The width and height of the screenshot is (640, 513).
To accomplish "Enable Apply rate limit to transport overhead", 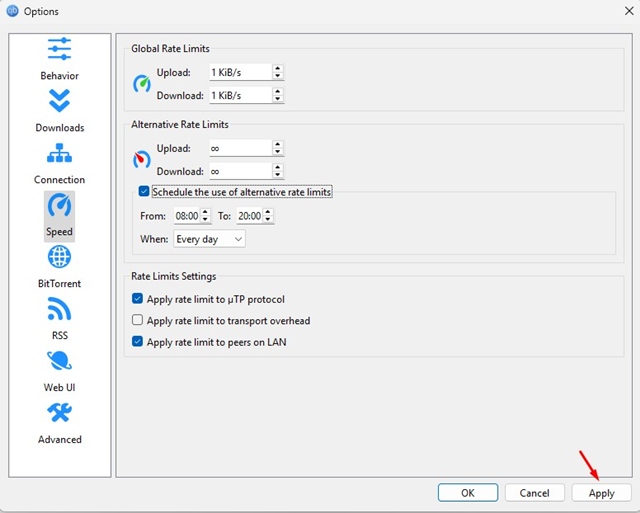I will 138,321.
